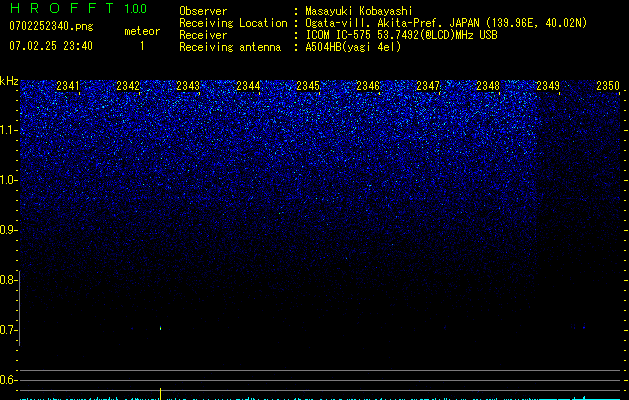
Task: Select the filename 0702252340.png
Action: tap(51, 26)
